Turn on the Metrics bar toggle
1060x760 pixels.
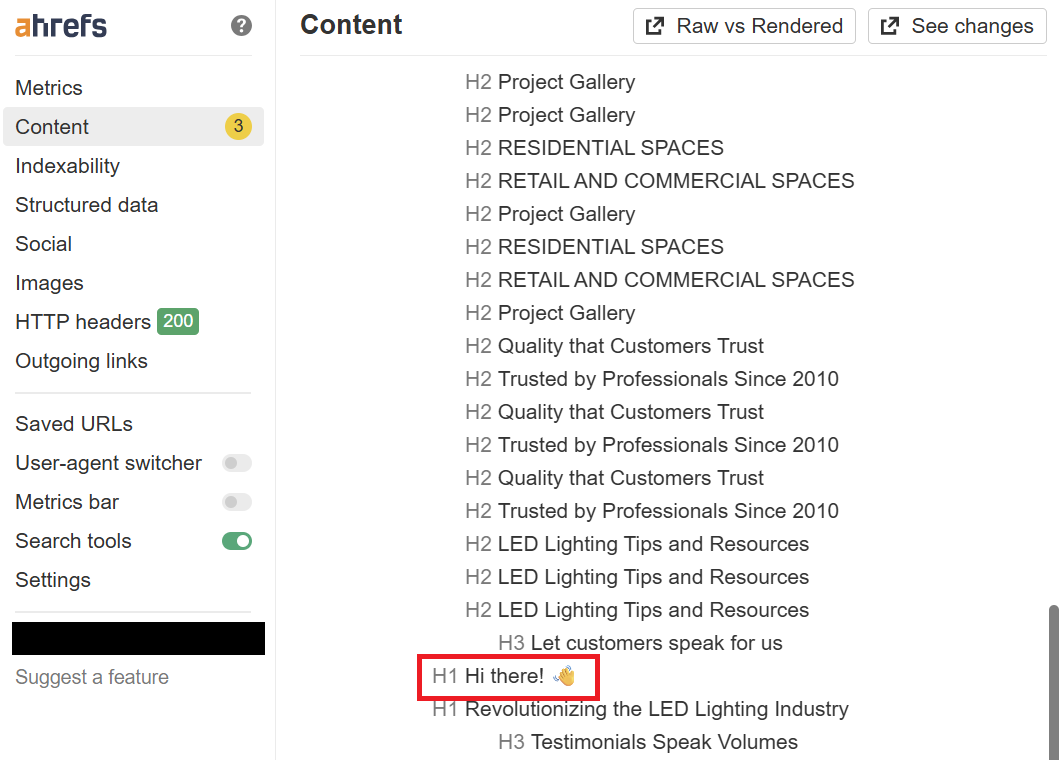point(237,502)
